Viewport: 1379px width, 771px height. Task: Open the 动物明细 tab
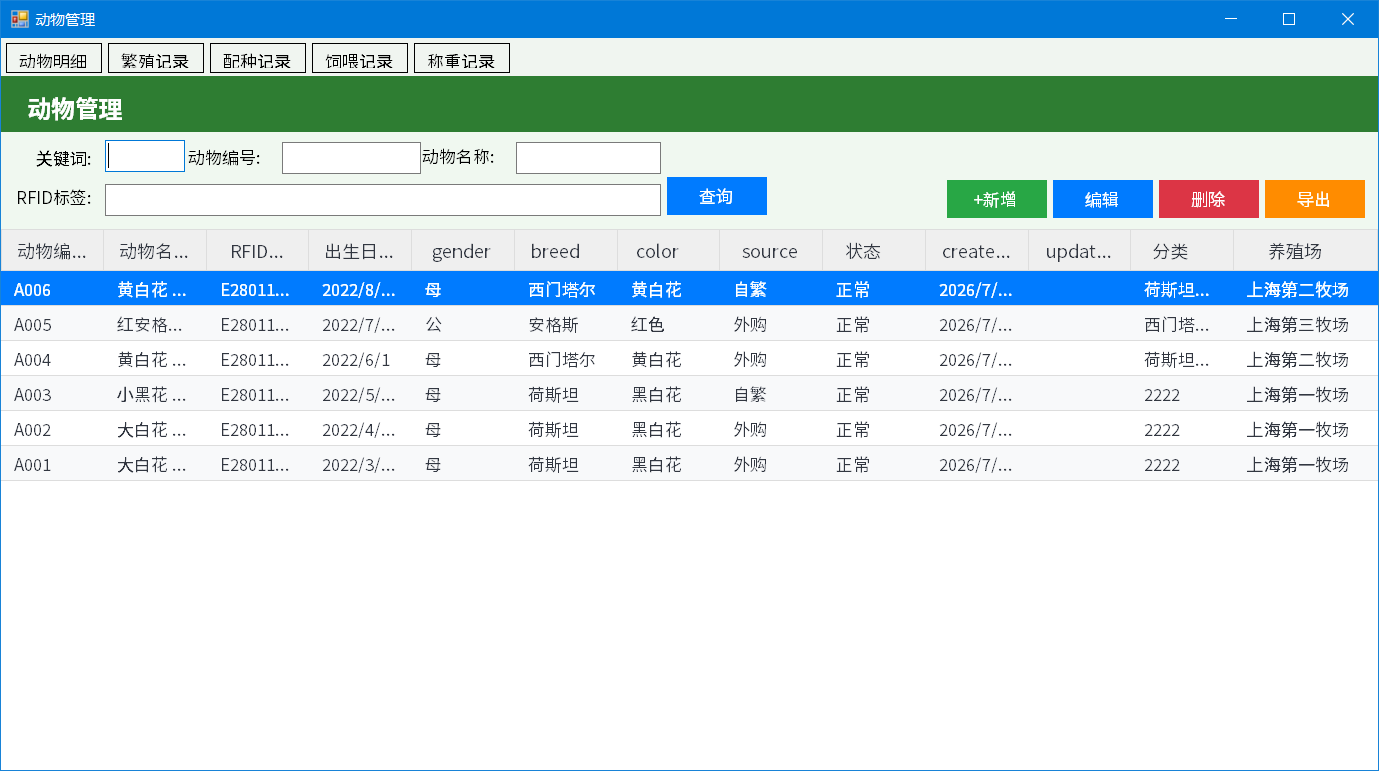pyautogui.click(x=54, y=59)
